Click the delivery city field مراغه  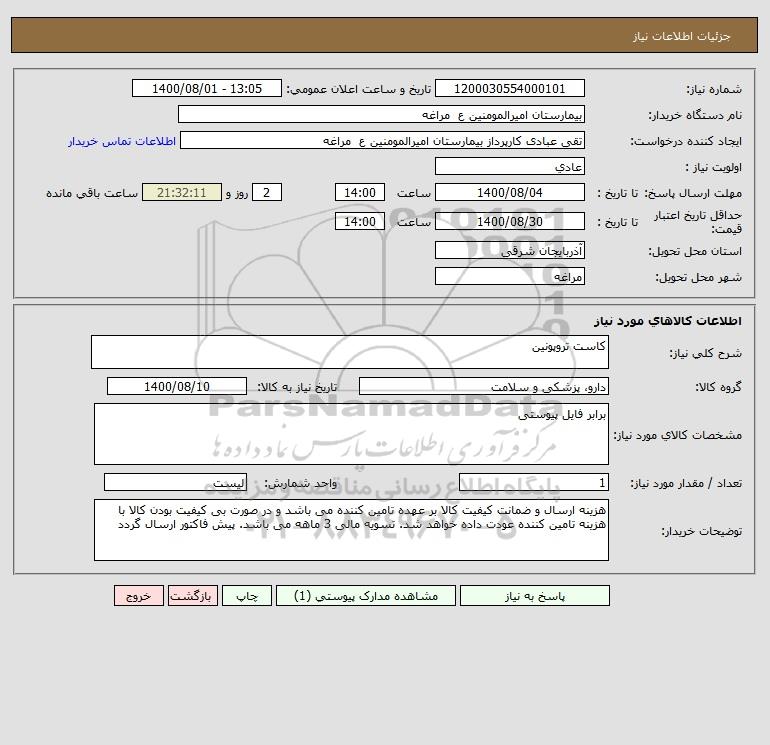[x=510, y=276]
